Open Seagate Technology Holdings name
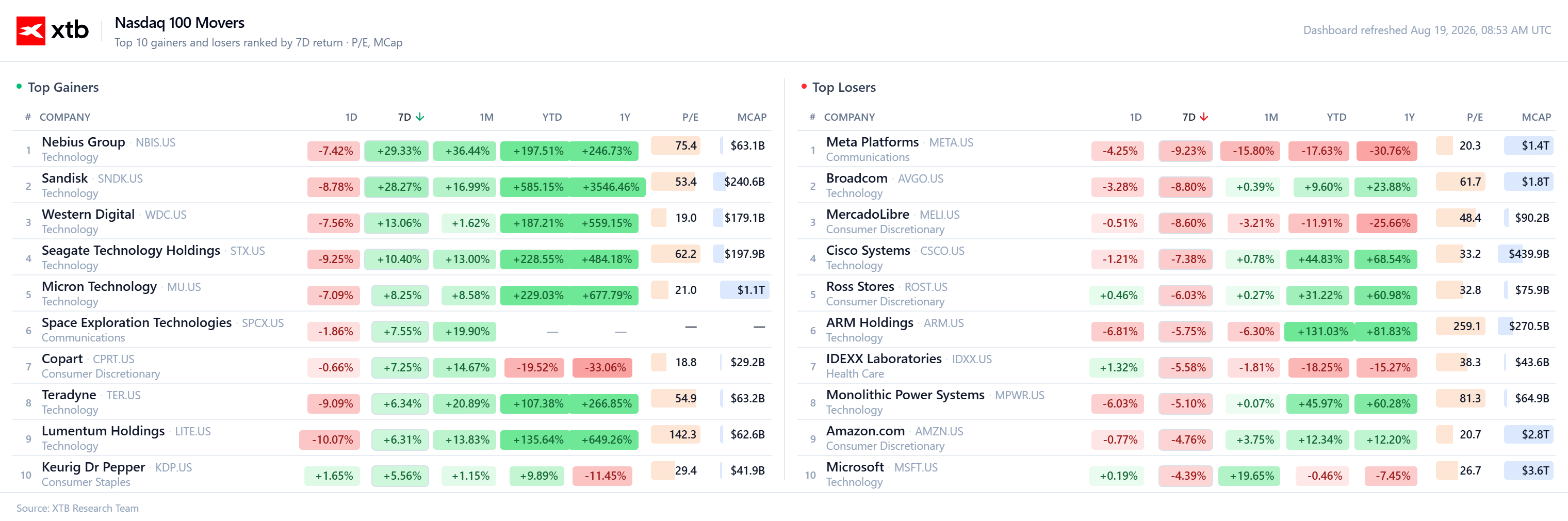This screenshot has height=521, width=1568. pyautogui.click(x=131, y=250)
